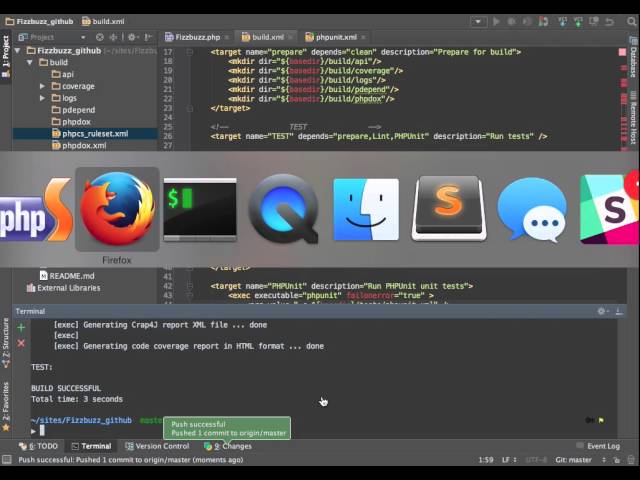Select QuickTime Player in app switcher
Screen dimensions: 640x480
coord(283,209)
